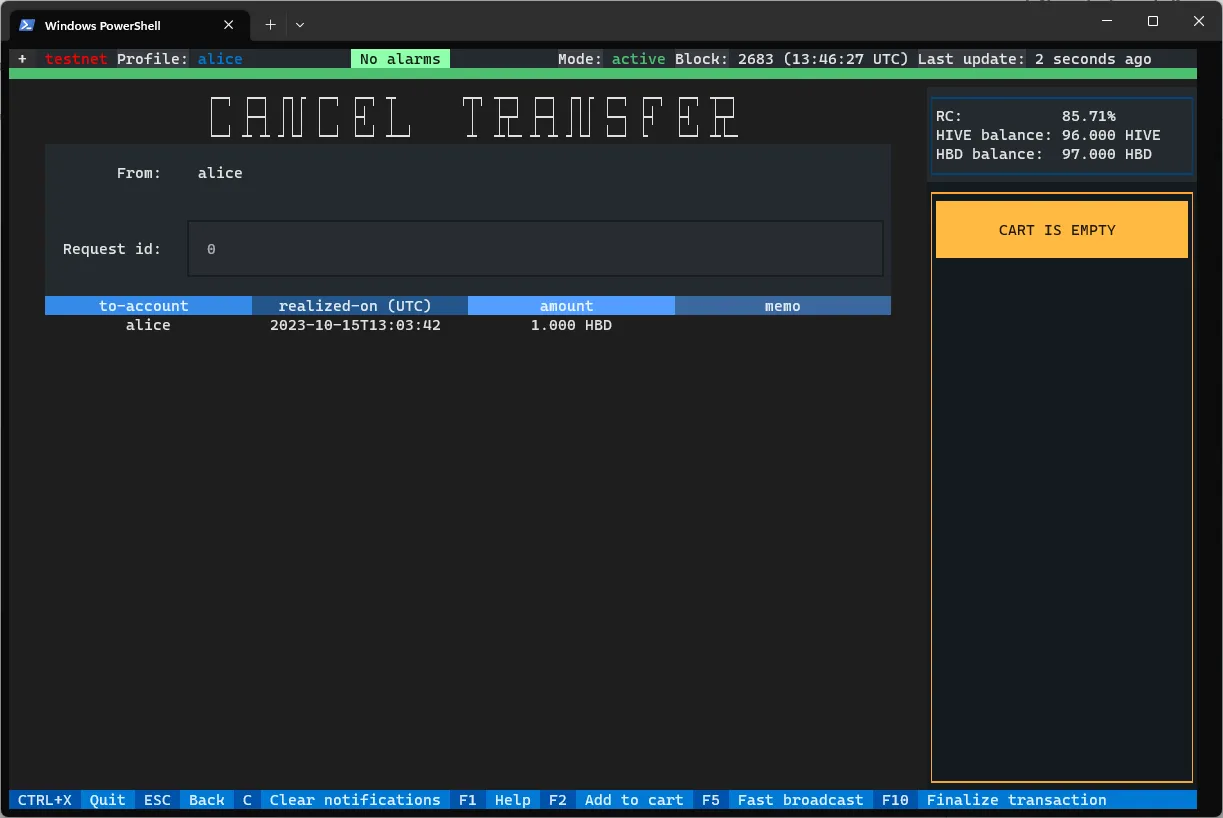
Task: Minimize the PowerShell window
Action: point(1106,21)
